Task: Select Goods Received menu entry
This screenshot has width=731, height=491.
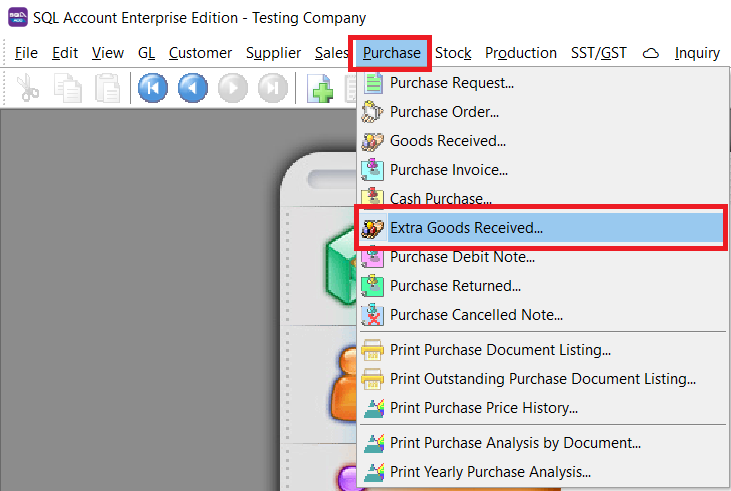Action: pyautogui.click(x=447, y=141)
